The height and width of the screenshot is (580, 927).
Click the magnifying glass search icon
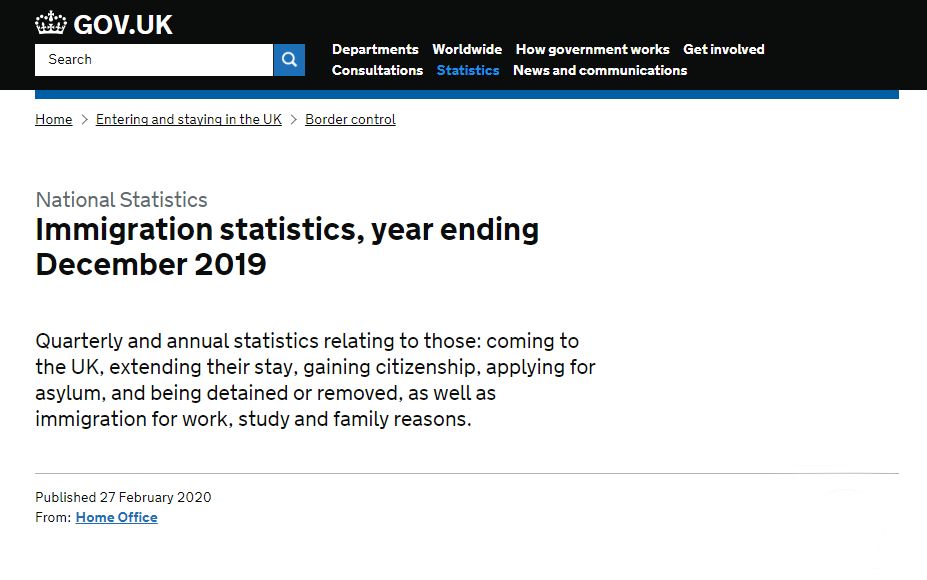click(289, 60)
